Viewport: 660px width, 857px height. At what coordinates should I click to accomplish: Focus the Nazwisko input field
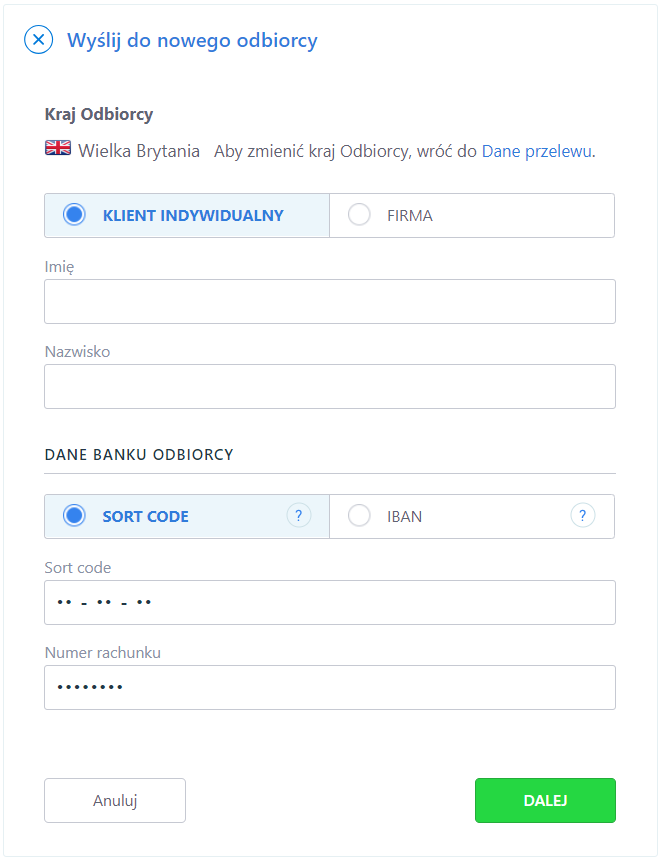[330, 386]
